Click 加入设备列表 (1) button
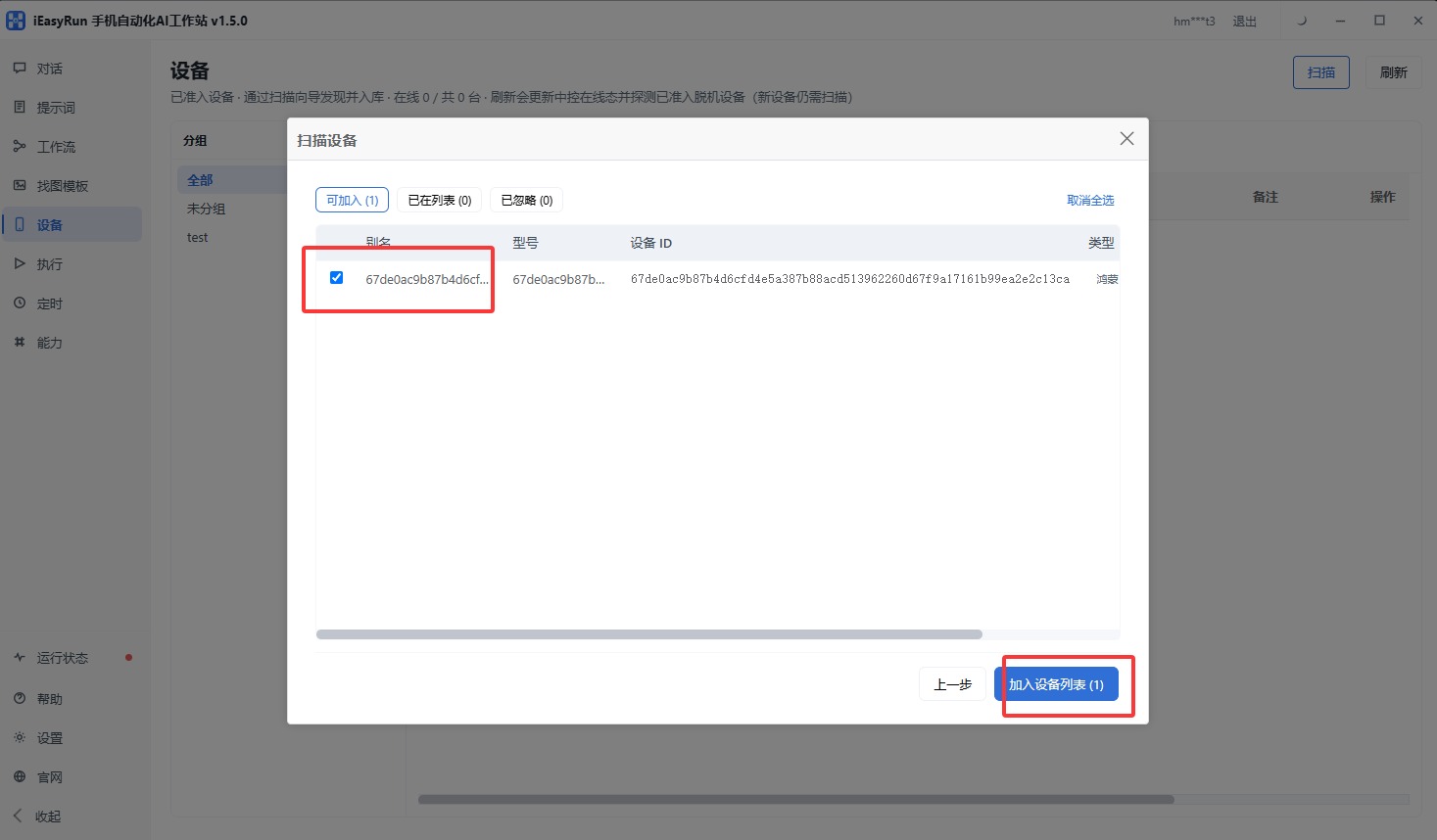This screenshot has width=1437, height=840. click(x=1056, y=684)
